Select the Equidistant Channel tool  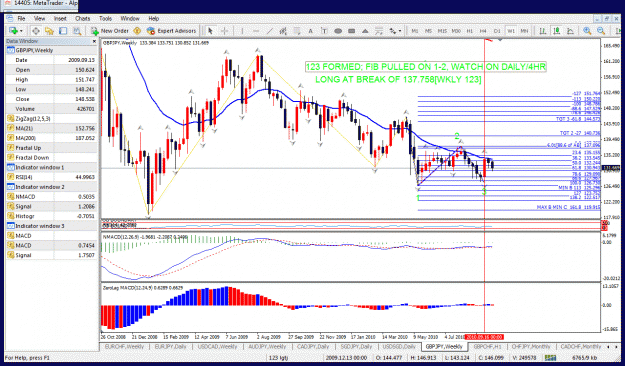click(x=283, y=31)
